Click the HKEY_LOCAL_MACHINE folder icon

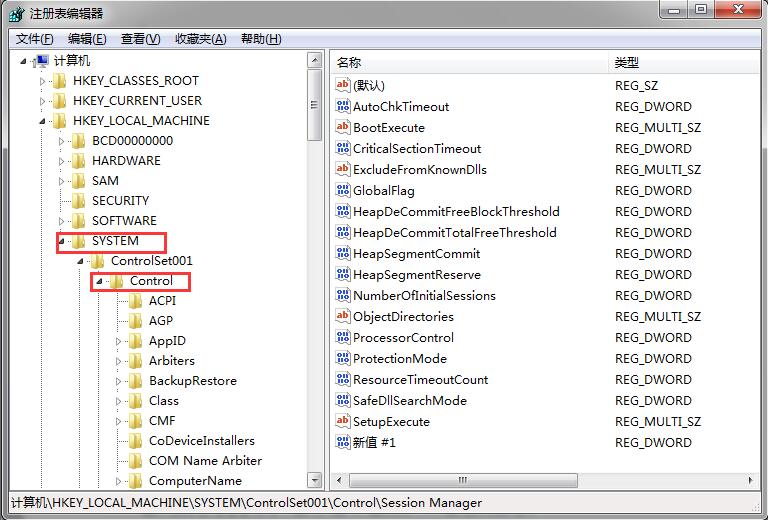pyautogui.click(x=60, y=121)
